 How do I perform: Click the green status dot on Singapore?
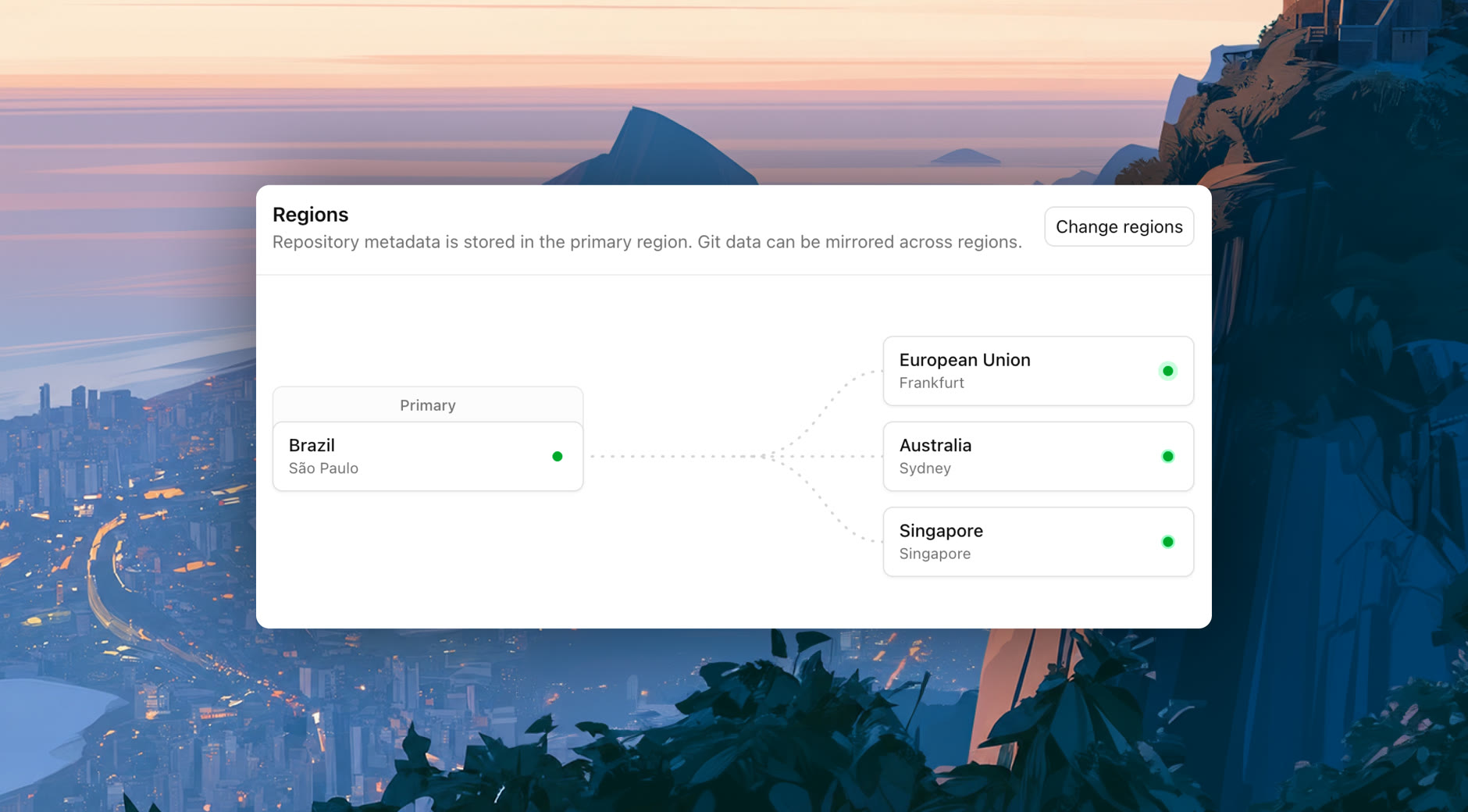click(1168, 542)
